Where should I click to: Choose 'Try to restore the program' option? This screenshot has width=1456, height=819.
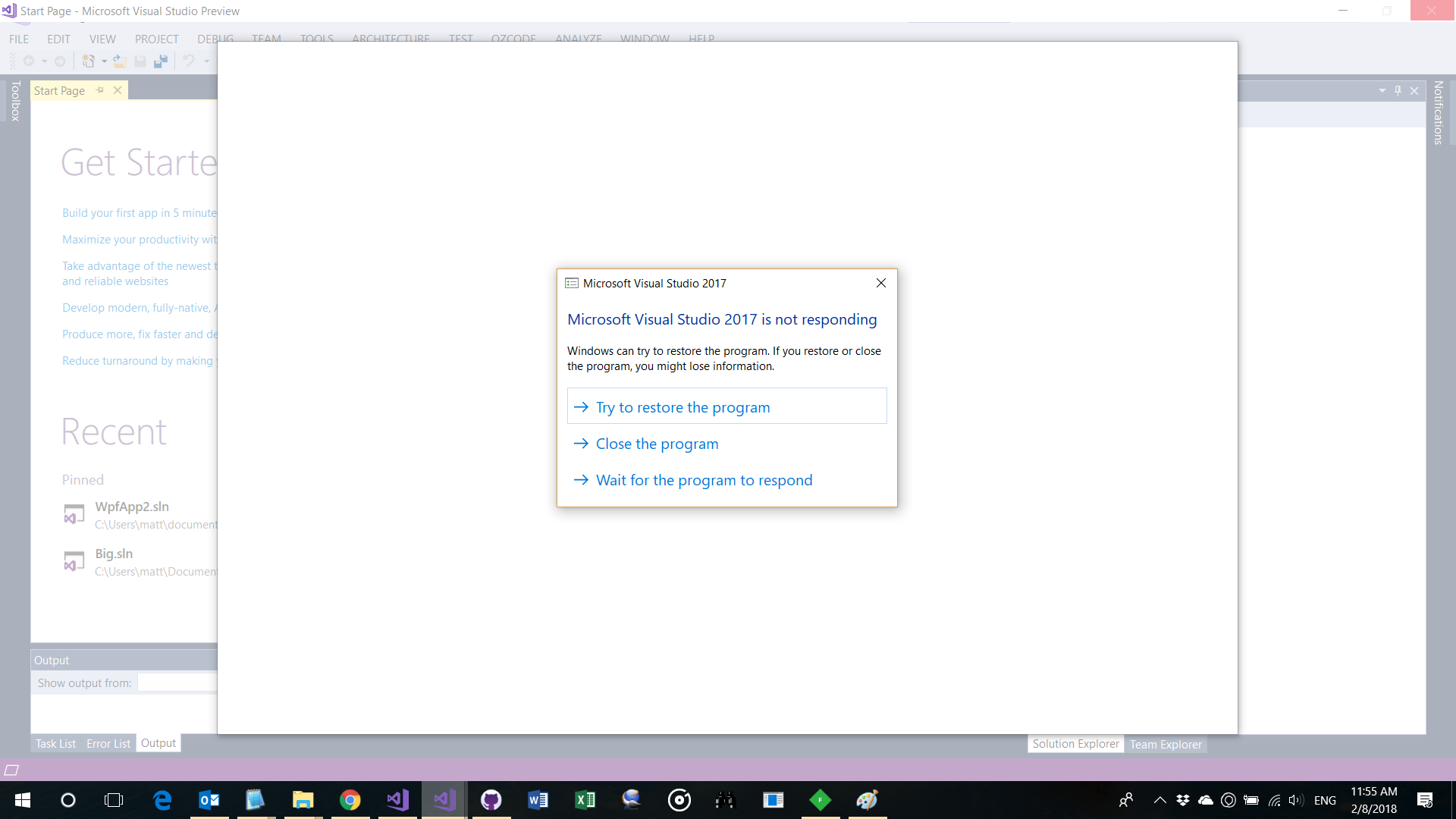[x=726, y=406]
